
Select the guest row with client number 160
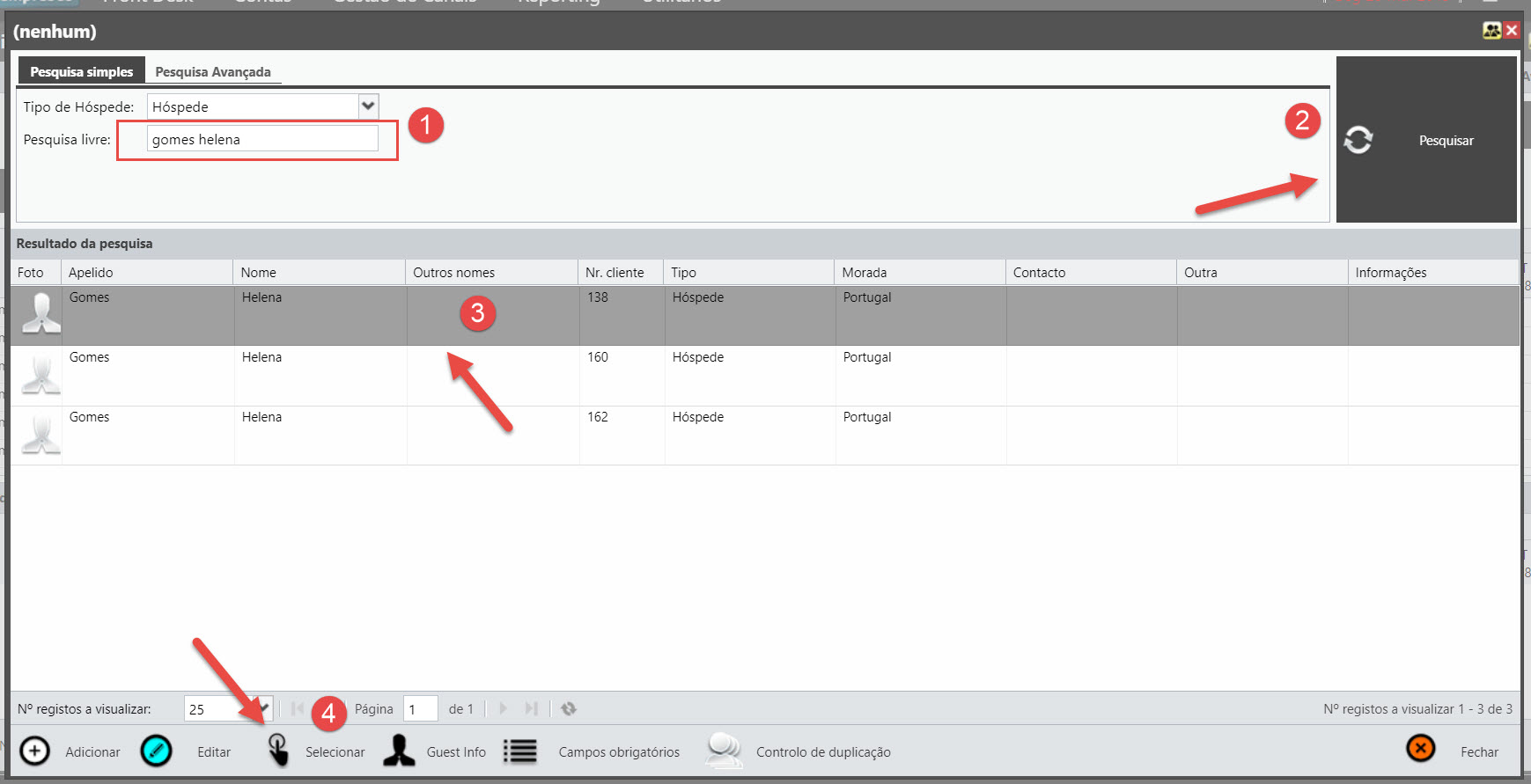click(597, 375)
